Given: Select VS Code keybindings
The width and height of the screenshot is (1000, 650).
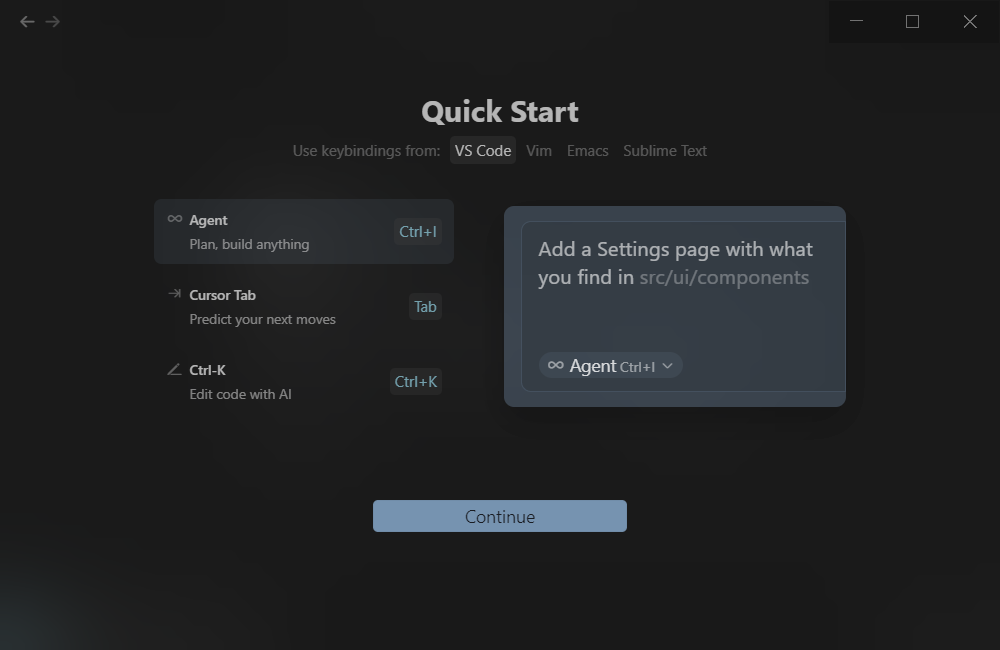Looking at the screenshot, I should (x=483, y=151).
